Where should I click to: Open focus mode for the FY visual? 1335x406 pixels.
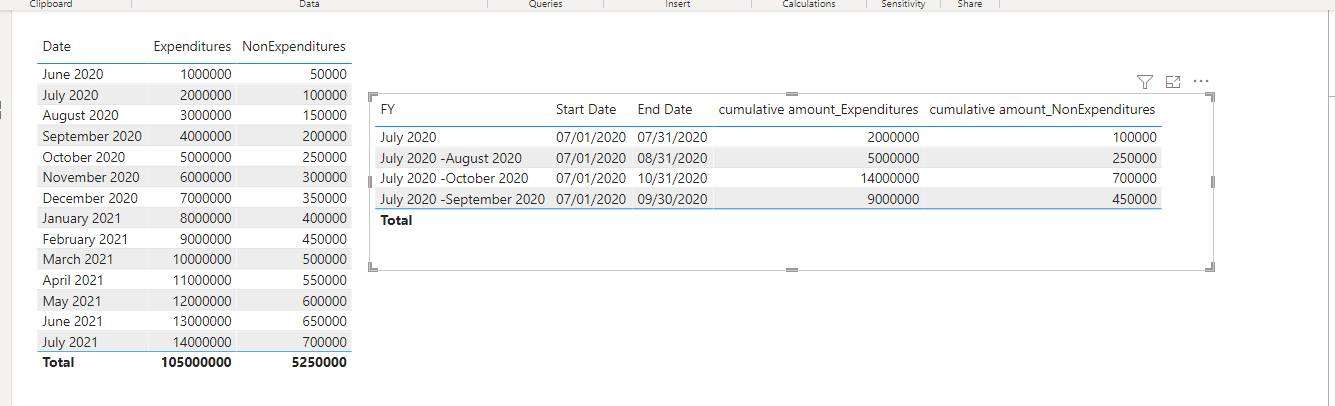(x=1174, y=81)
